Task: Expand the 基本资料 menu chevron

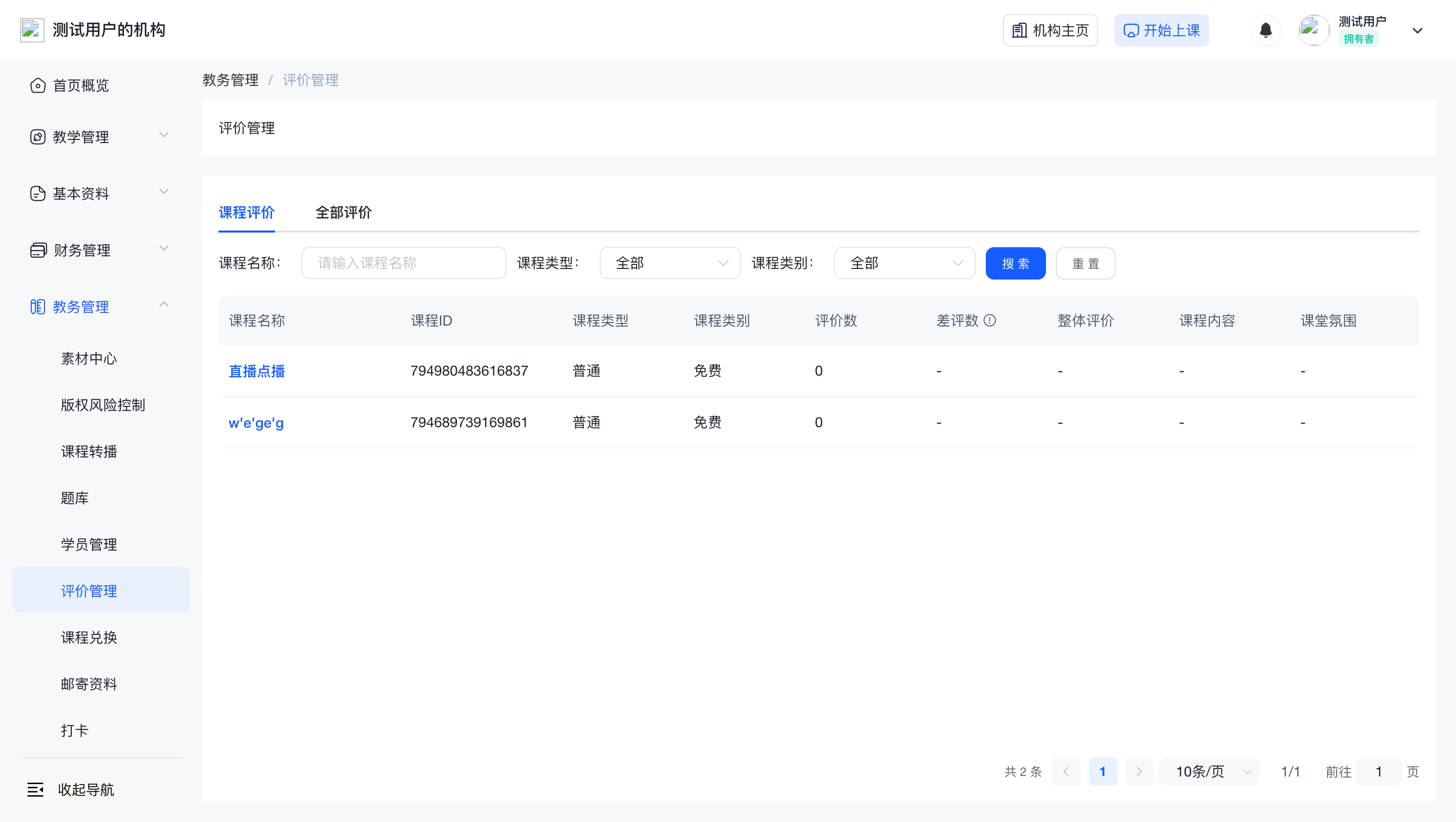Action: (164, 192)
